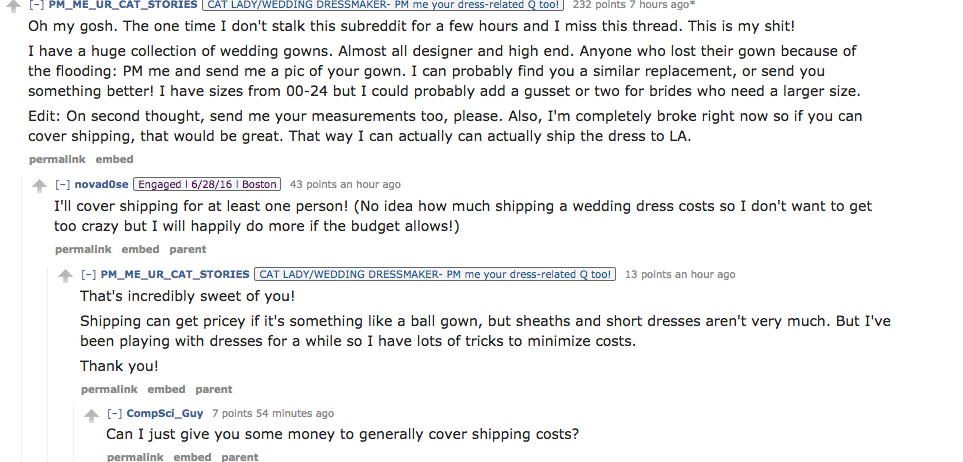Click novad0se's "Engaged | 6/28/16 | Boston" flair
Image resolution: width=963 pixels, height=462 pixels.
[207, 185]
